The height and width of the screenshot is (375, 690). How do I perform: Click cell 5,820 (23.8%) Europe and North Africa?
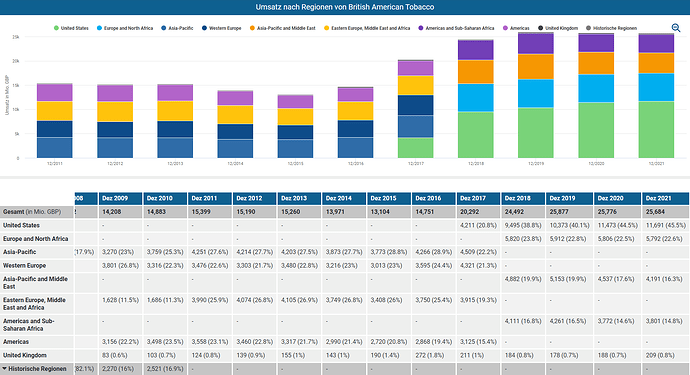(523, 239)
